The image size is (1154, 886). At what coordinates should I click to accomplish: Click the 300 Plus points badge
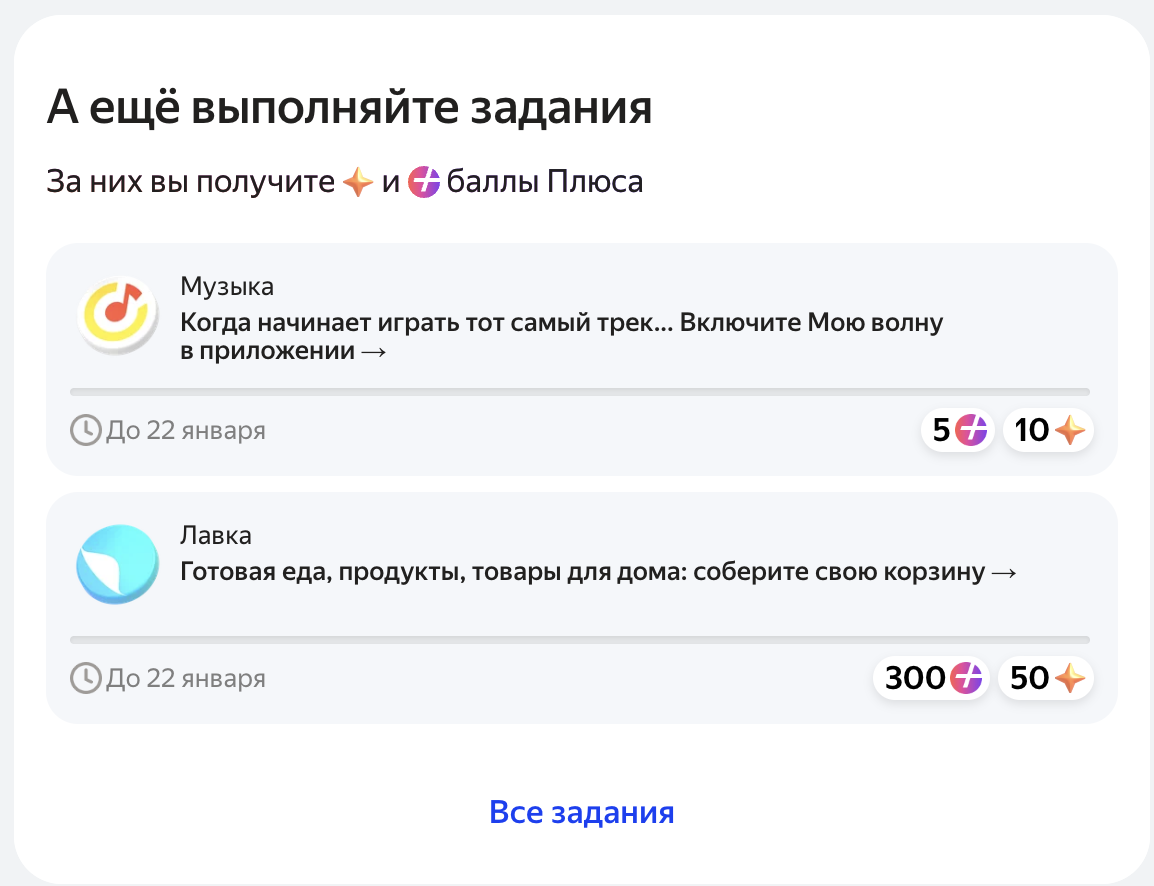[931, 678]
